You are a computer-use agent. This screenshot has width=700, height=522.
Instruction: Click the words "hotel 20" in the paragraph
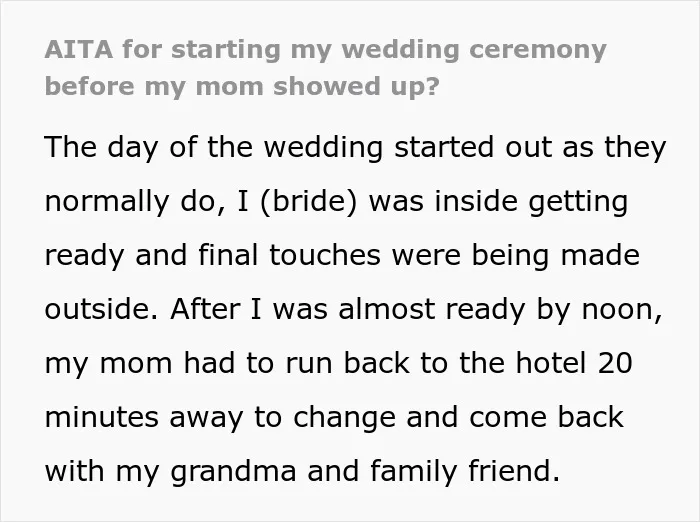pyautogui.click(x=574, y=363)
